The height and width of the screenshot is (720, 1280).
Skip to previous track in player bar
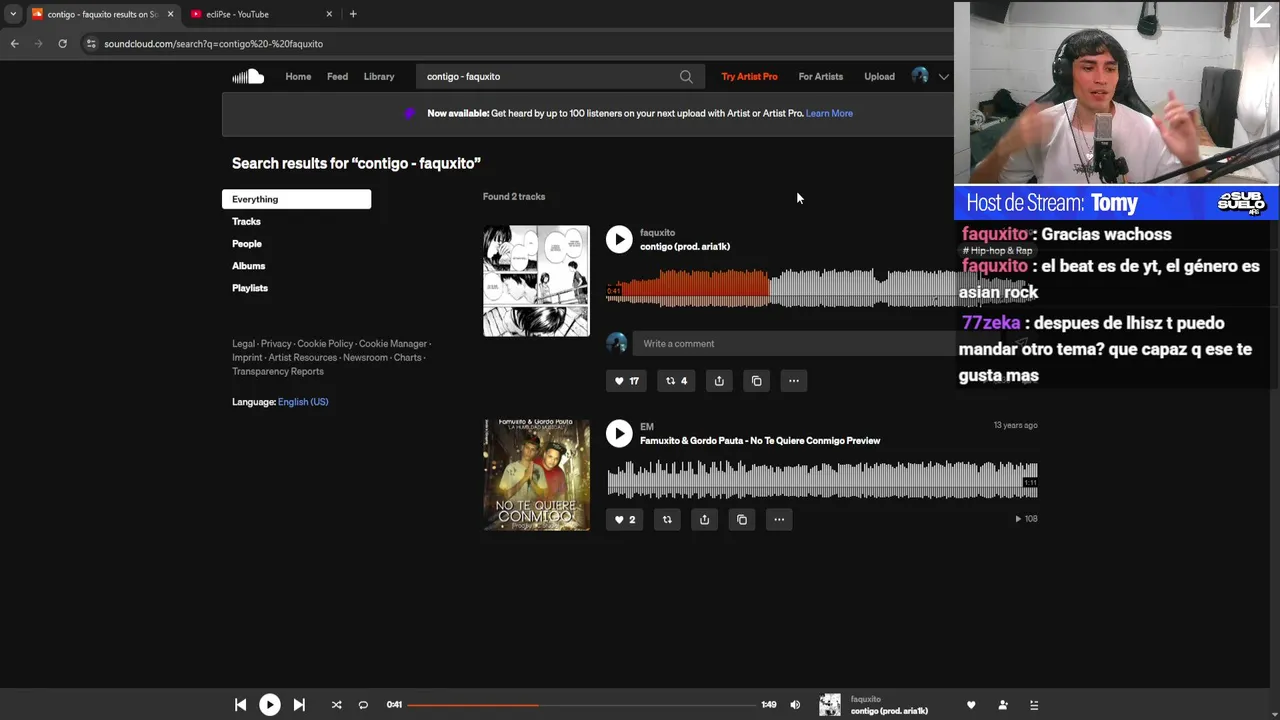click(240, 705)
